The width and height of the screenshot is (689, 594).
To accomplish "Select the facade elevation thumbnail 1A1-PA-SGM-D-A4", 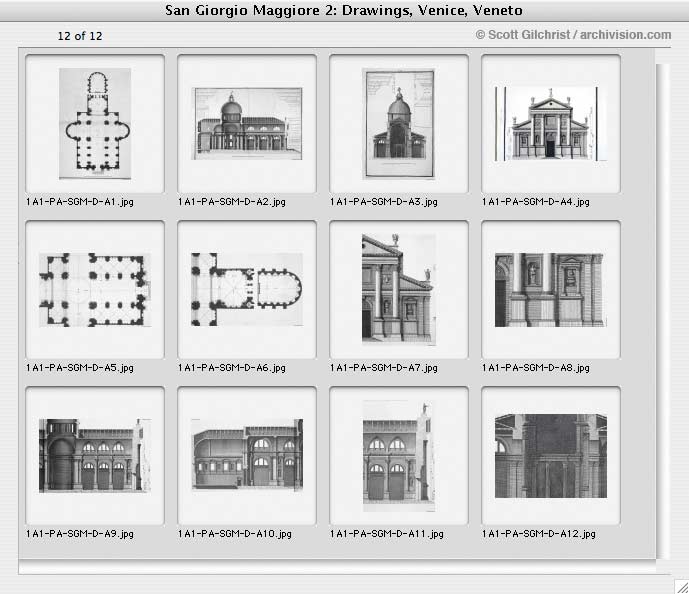I will pyautogui.click(x=551, y=123).
